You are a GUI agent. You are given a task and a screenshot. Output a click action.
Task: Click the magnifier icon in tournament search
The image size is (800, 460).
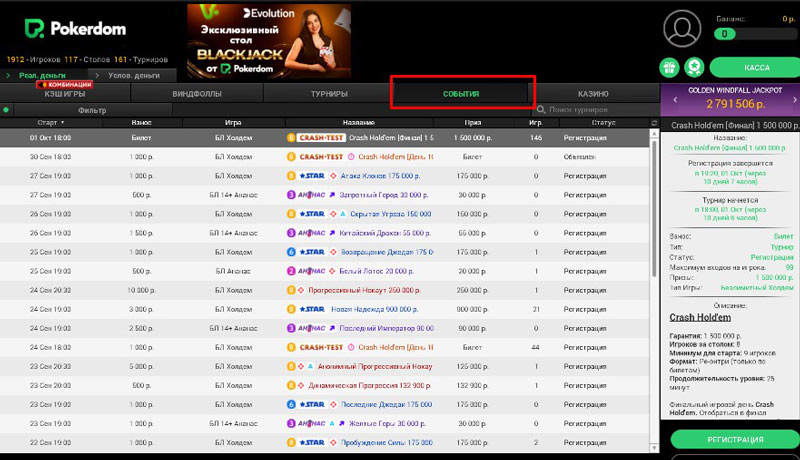541,110
